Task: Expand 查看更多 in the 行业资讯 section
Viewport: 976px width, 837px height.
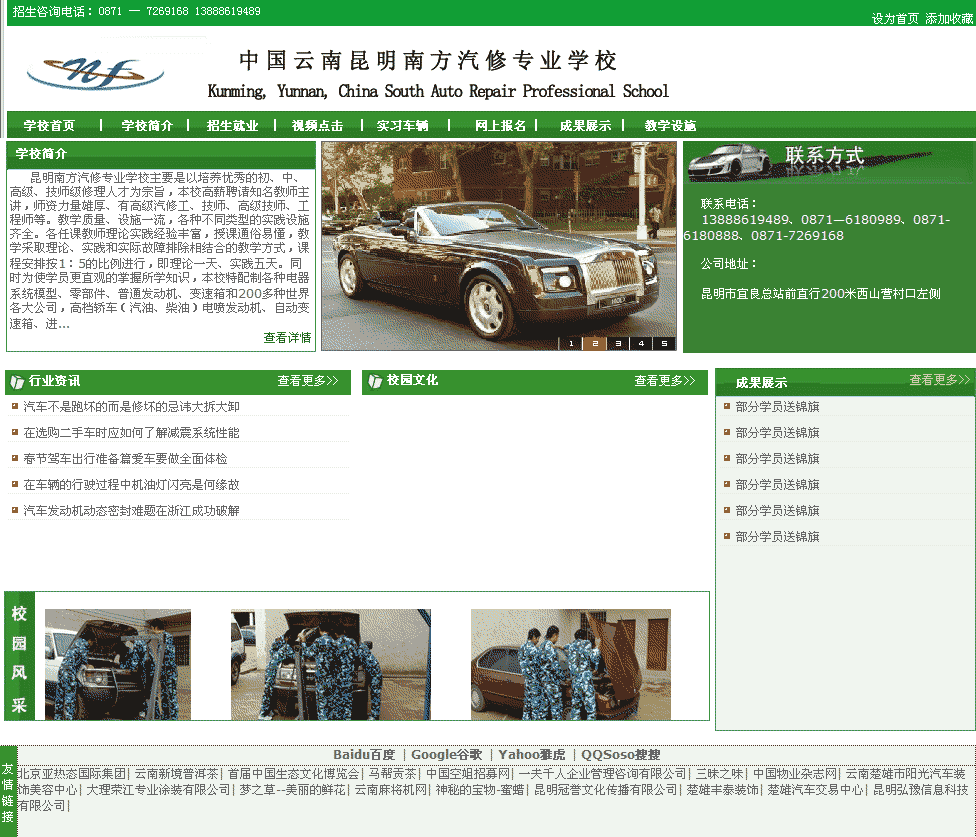Action: point(307,381)
